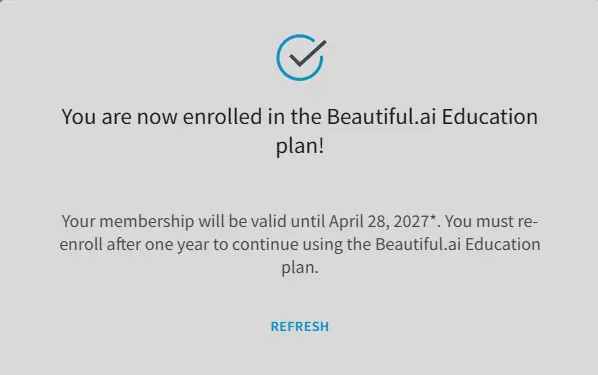This screenshot has width=598, height=375.
Task: Click 'Beautiful.ai Education' in the body paragraph
Action: 458,244
